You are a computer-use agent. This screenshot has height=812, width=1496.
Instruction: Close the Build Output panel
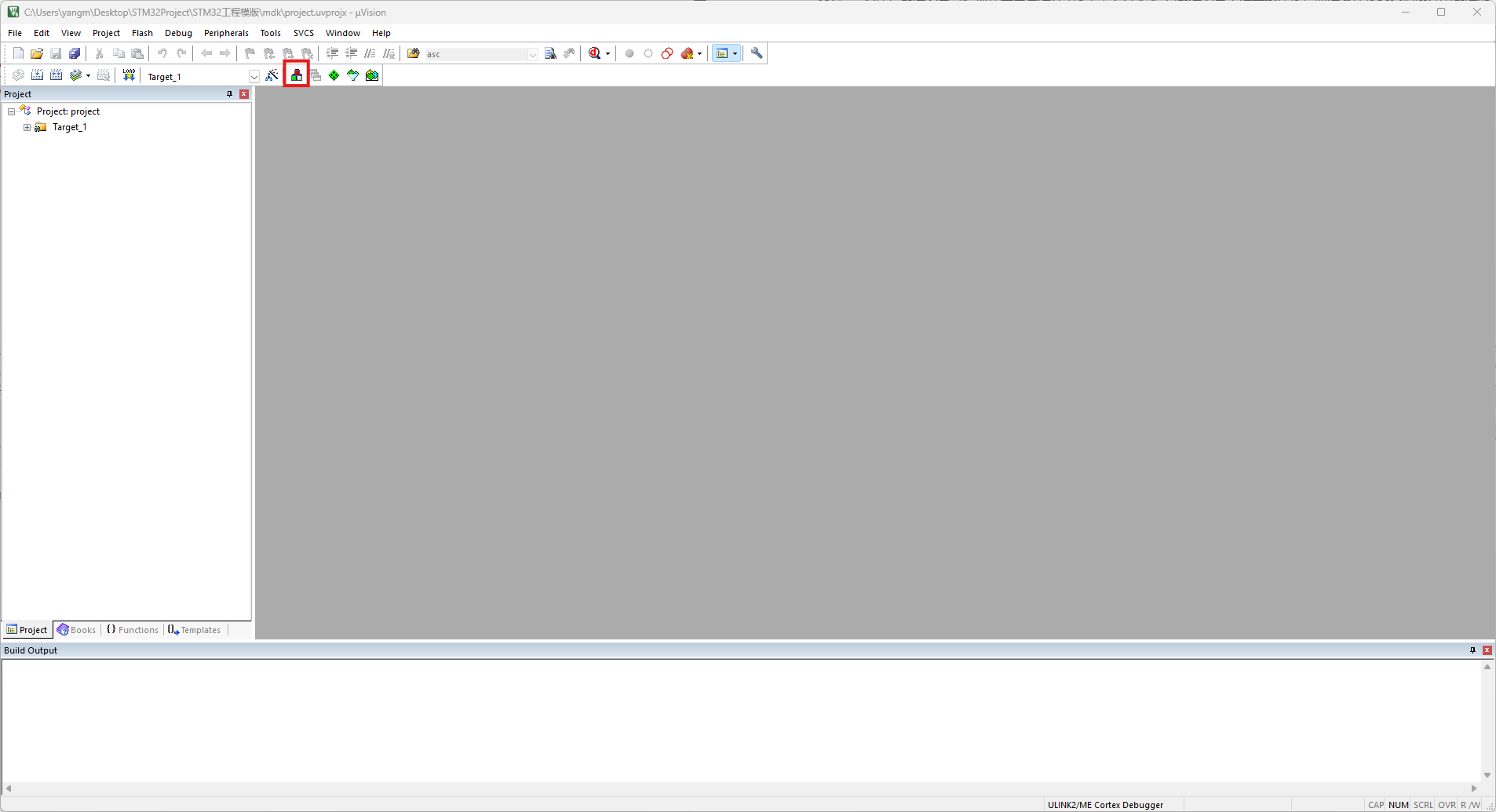coord(1487,650)
